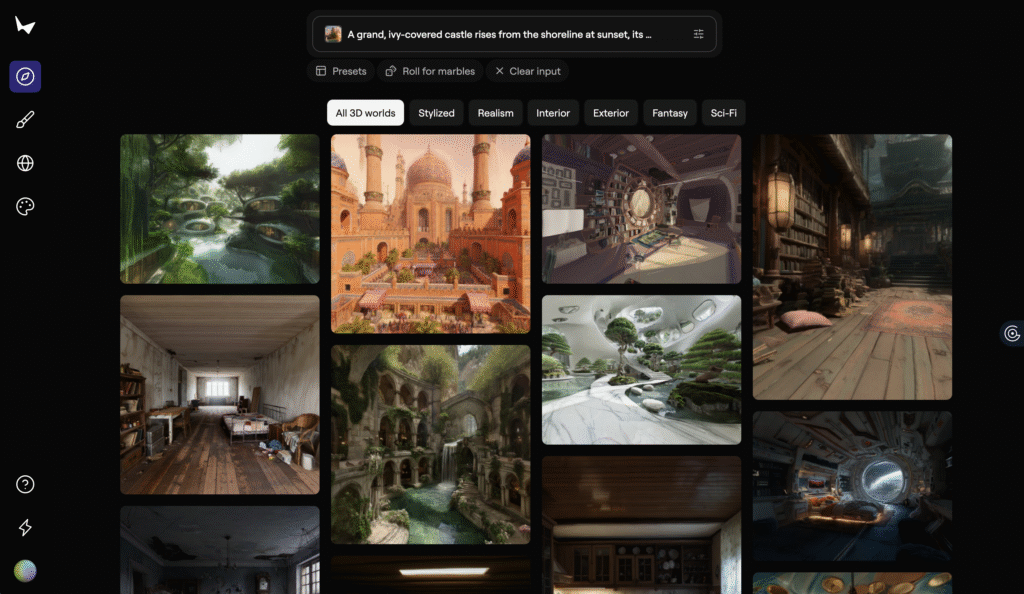Switch to the Realism filter
The image size is (1024, 594).
point(495,113)
